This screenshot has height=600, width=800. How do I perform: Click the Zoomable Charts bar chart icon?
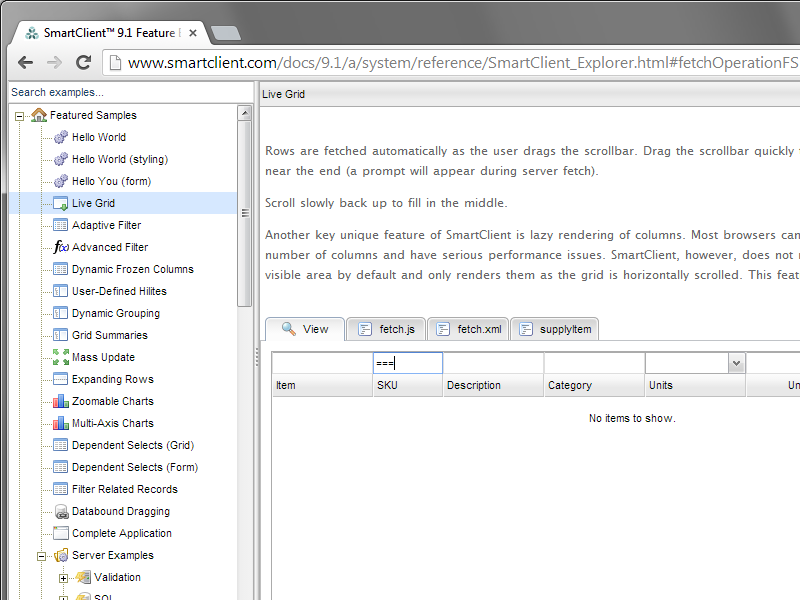pyautogui.click(x=60, y=401)
